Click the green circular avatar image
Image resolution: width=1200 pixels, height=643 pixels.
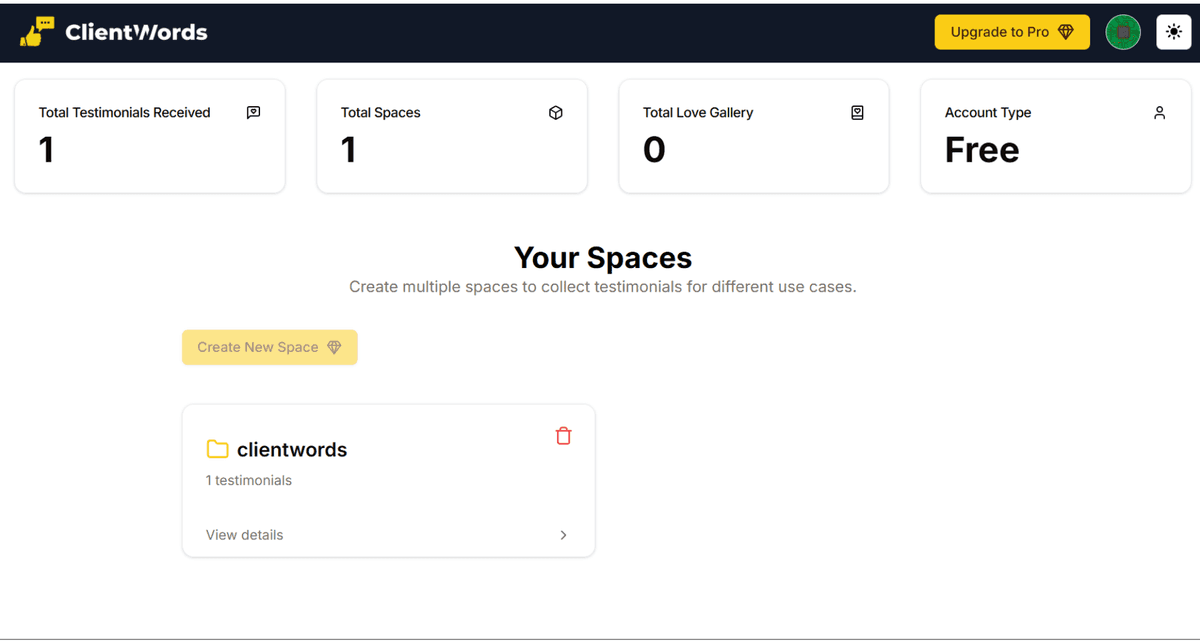1123,31
